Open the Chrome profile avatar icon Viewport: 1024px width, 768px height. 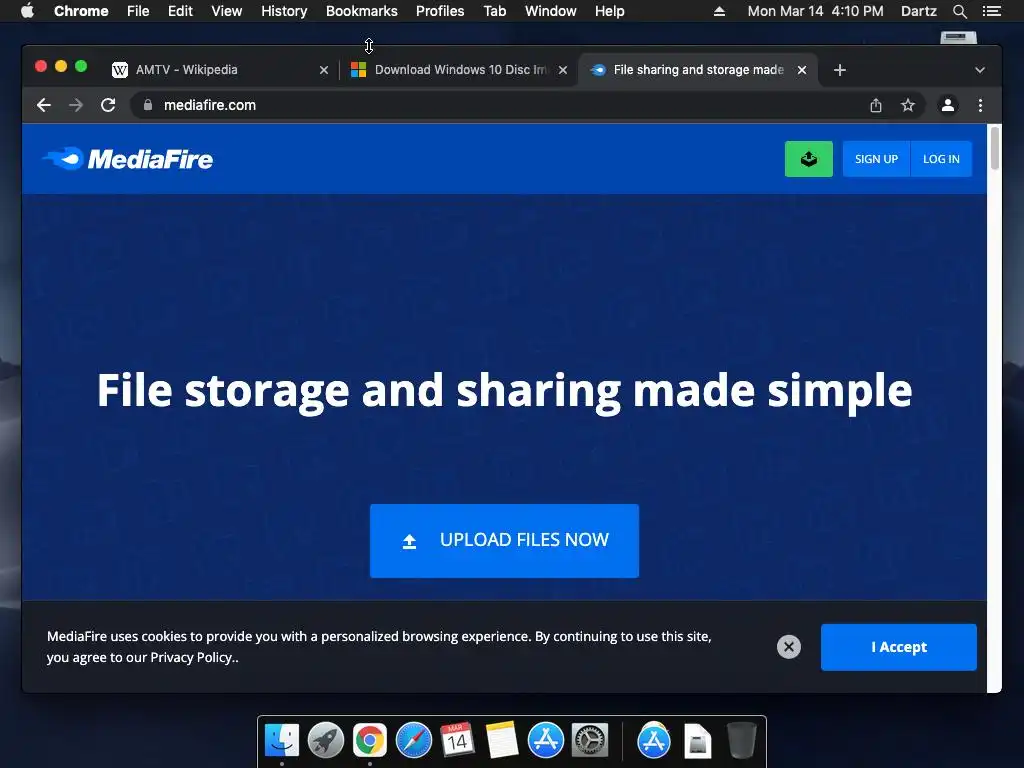click(948, 105)
